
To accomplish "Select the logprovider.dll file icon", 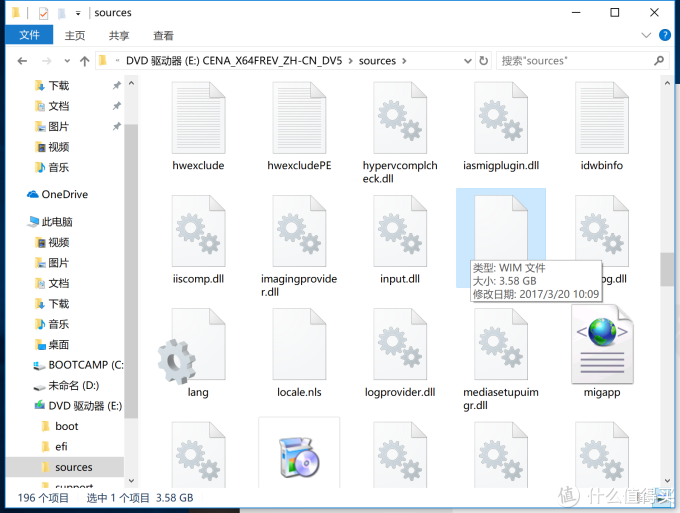I will (x=400, y=344).
